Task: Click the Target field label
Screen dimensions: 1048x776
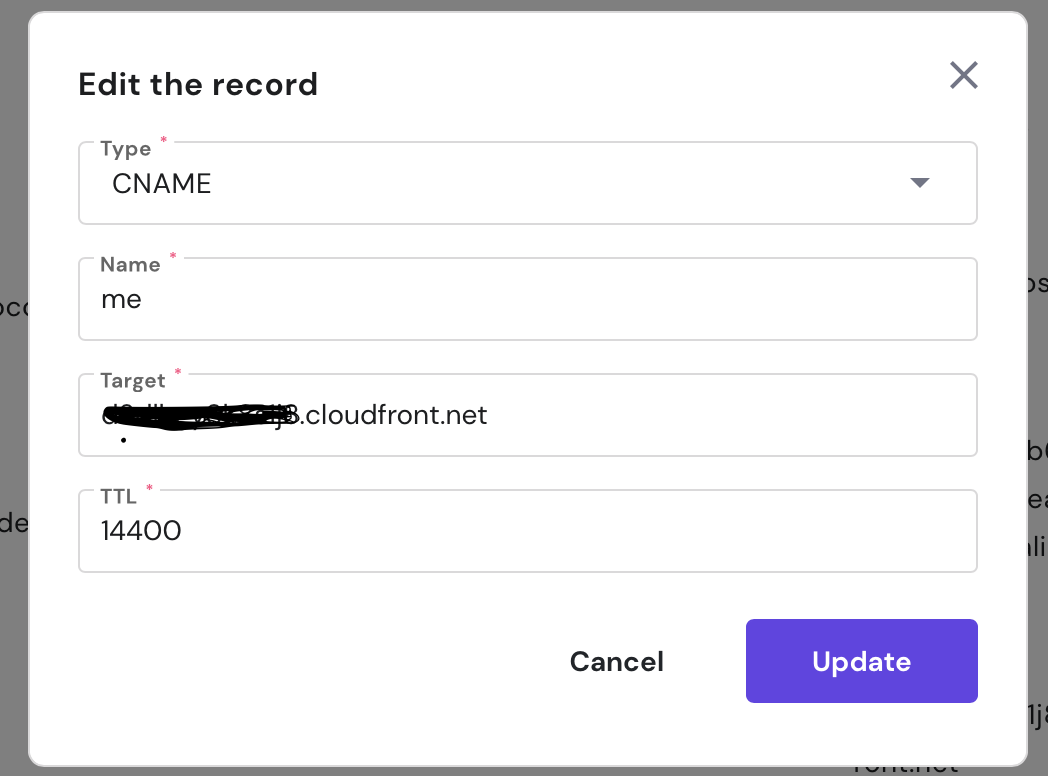Action: pyautogui.click(x=133, y=381)
